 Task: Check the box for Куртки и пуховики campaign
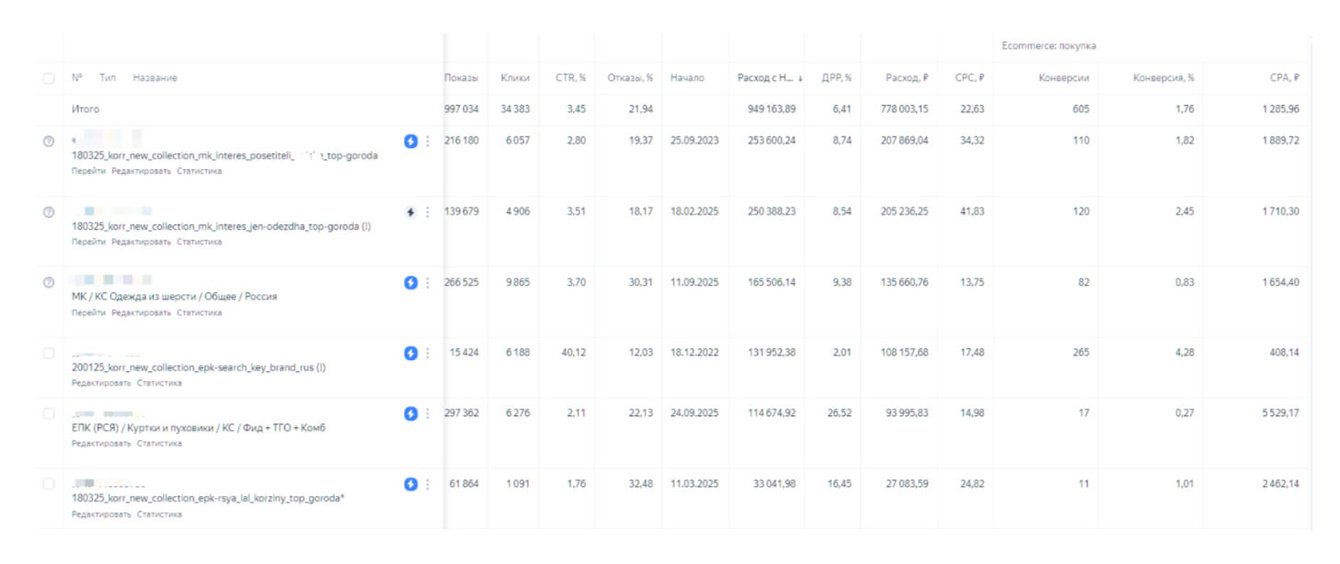(49, 413)
